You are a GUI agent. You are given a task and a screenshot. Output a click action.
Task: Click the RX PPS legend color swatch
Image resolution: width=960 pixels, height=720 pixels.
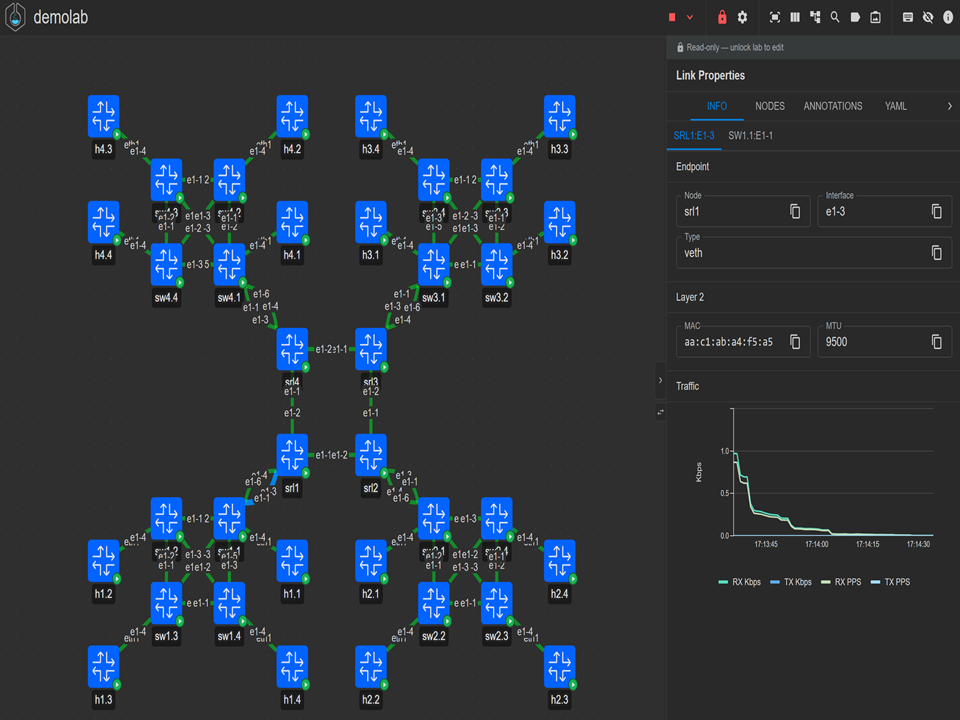point(825,582)
